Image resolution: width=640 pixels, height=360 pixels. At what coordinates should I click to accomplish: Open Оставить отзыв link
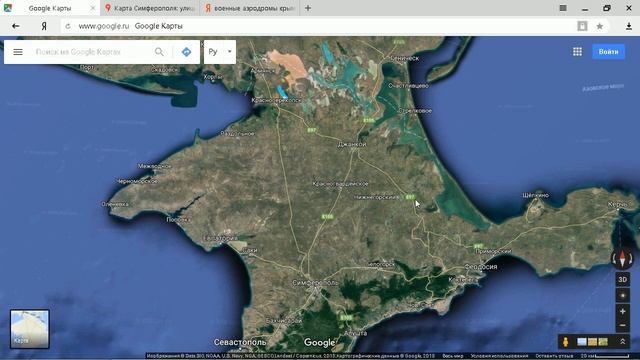(x=554, y=356)
